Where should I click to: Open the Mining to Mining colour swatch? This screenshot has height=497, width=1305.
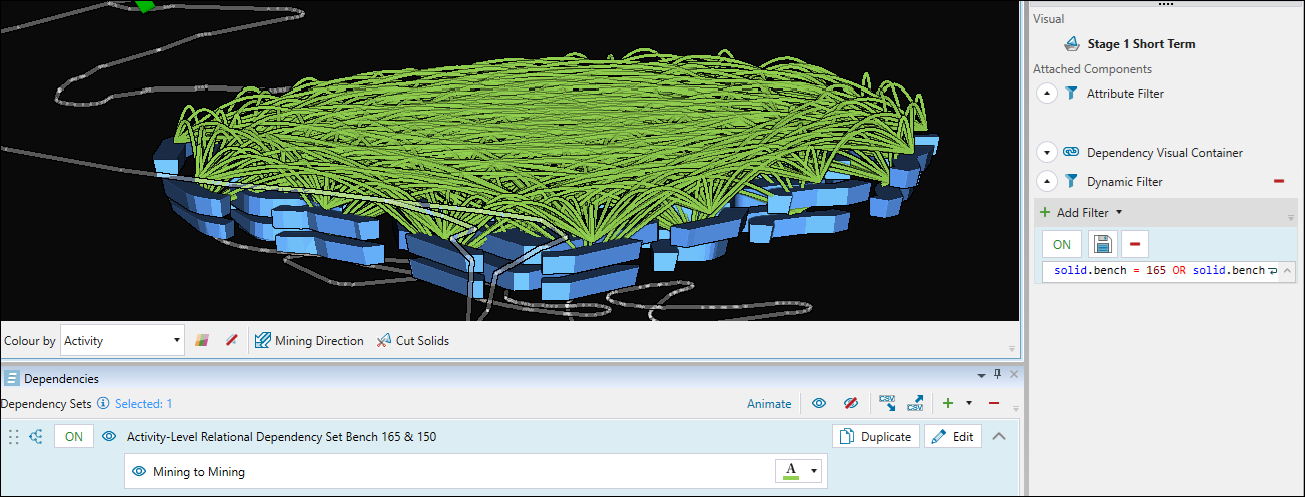click(x=799, y=471)
